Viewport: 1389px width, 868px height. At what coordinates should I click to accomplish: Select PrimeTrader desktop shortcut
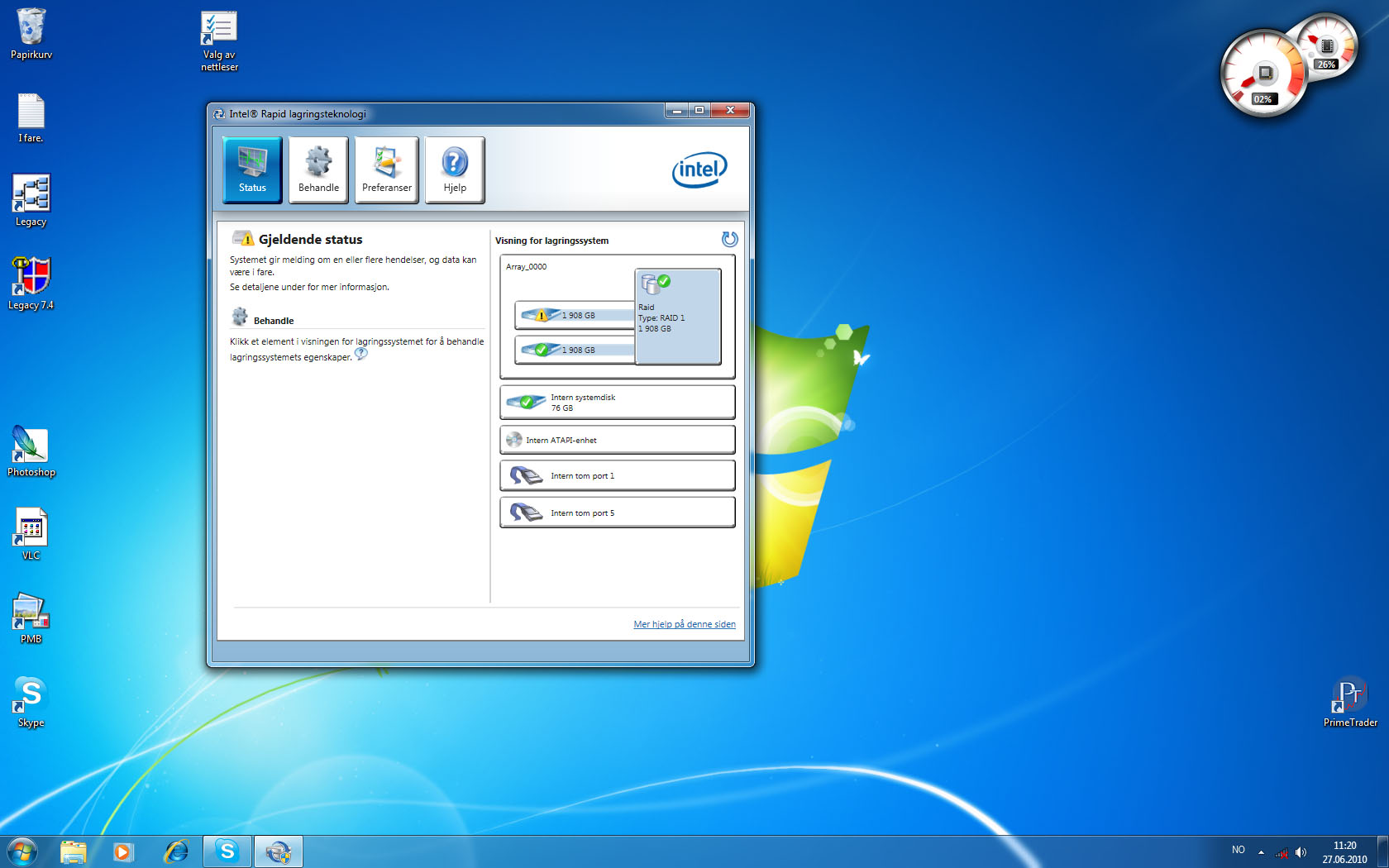[1350, 703]
